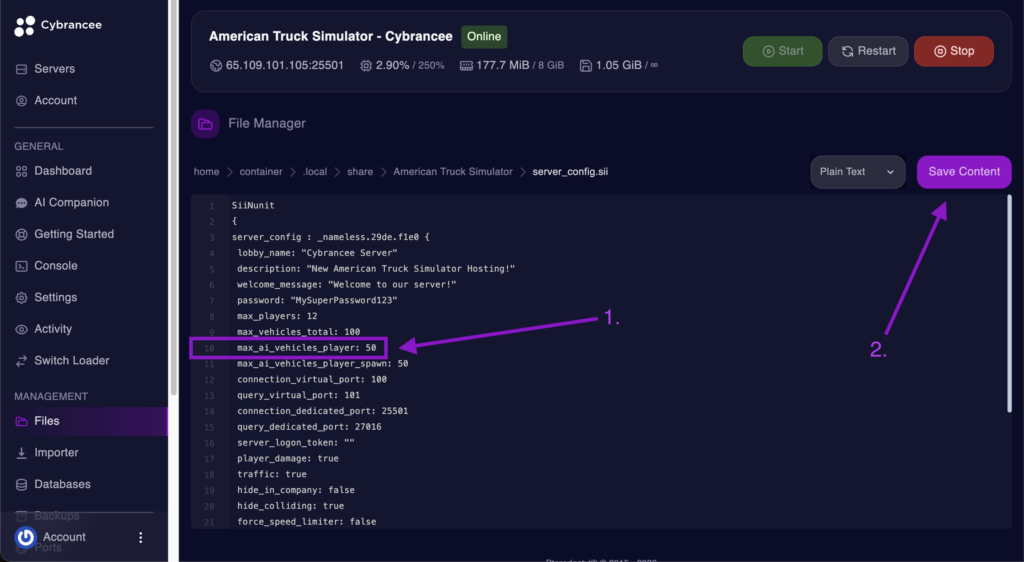
Task: Stop the server
Action: [953, 51]
